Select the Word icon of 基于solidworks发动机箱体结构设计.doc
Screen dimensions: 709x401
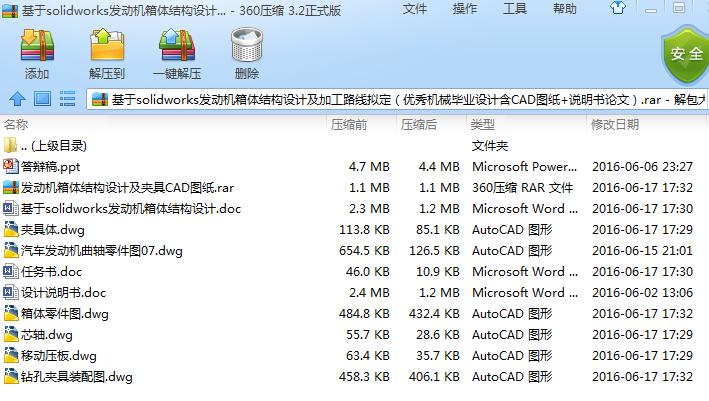10,208
